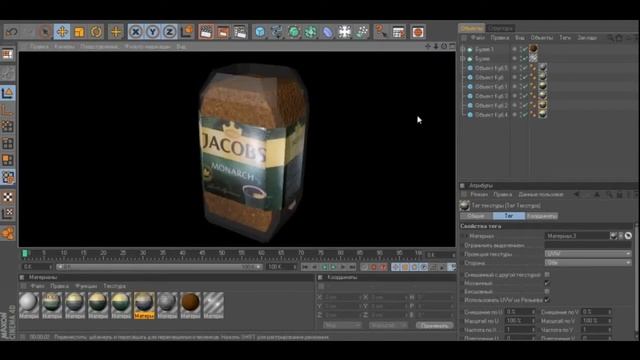The image size is (640, 360).
Task: Click the green NURBS generator icon
Action: 294,32
